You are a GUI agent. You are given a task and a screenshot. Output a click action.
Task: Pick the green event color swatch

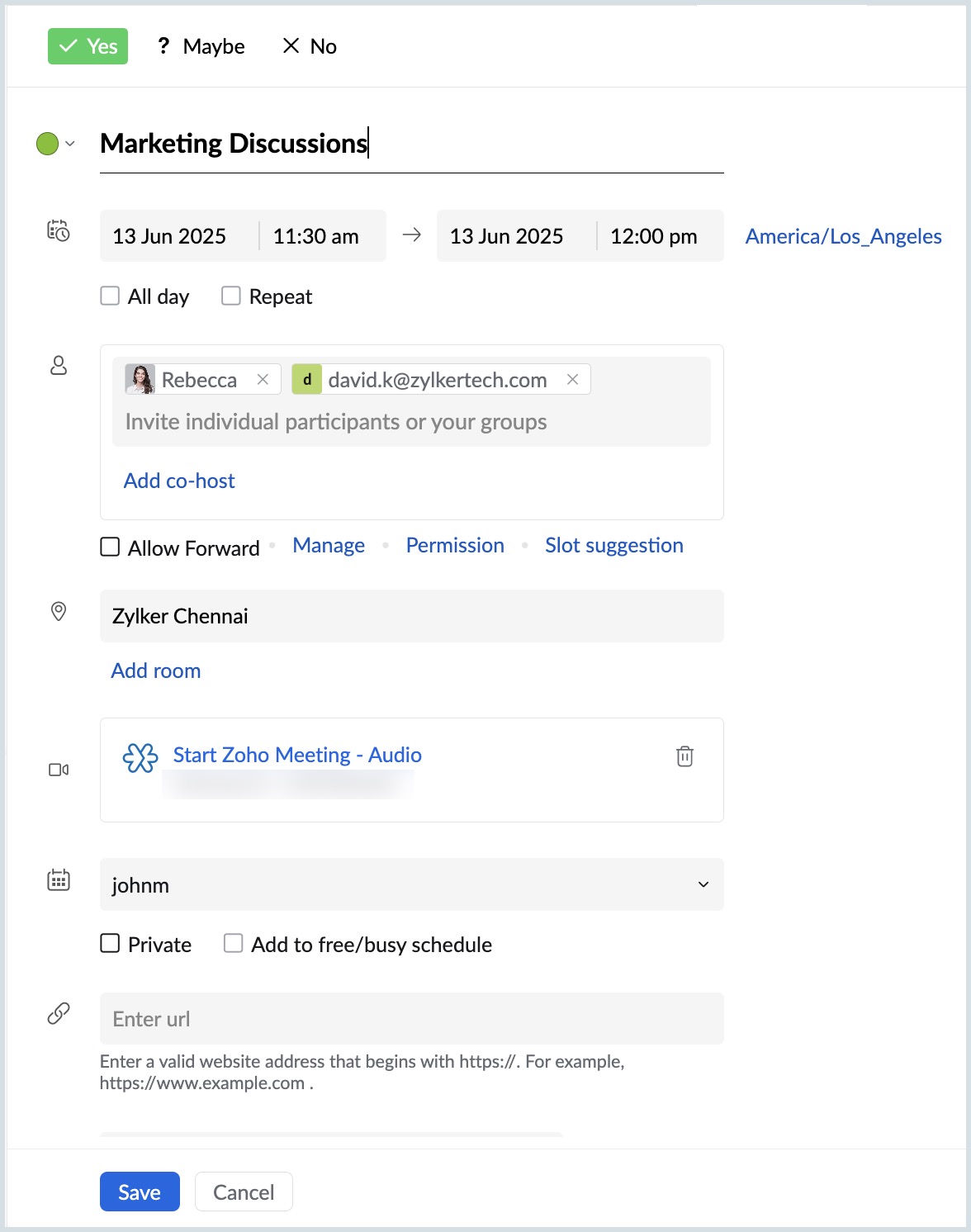point(47,144)
